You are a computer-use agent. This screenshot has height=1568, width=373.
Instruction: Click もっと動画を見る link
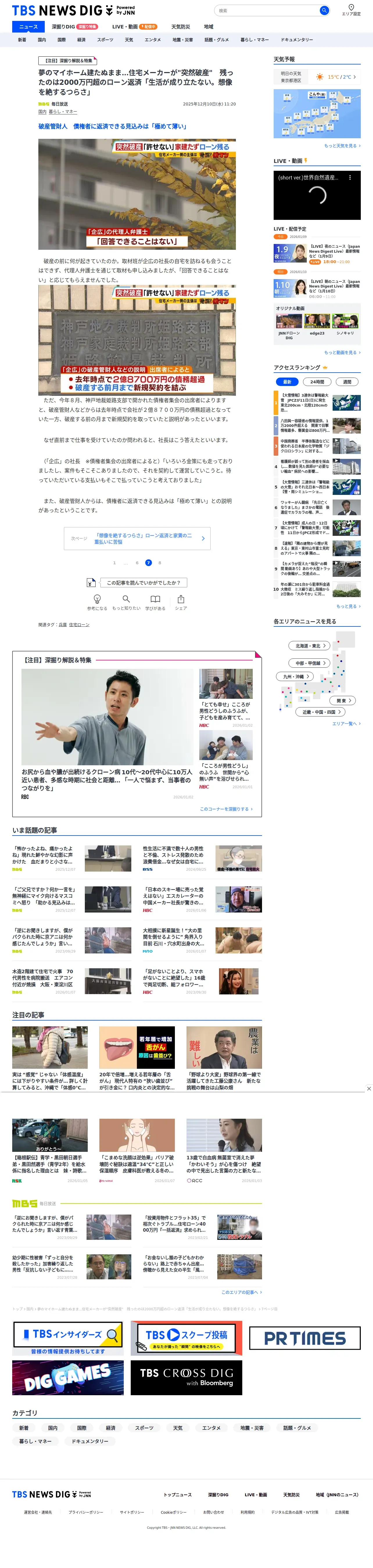point(342,353)
